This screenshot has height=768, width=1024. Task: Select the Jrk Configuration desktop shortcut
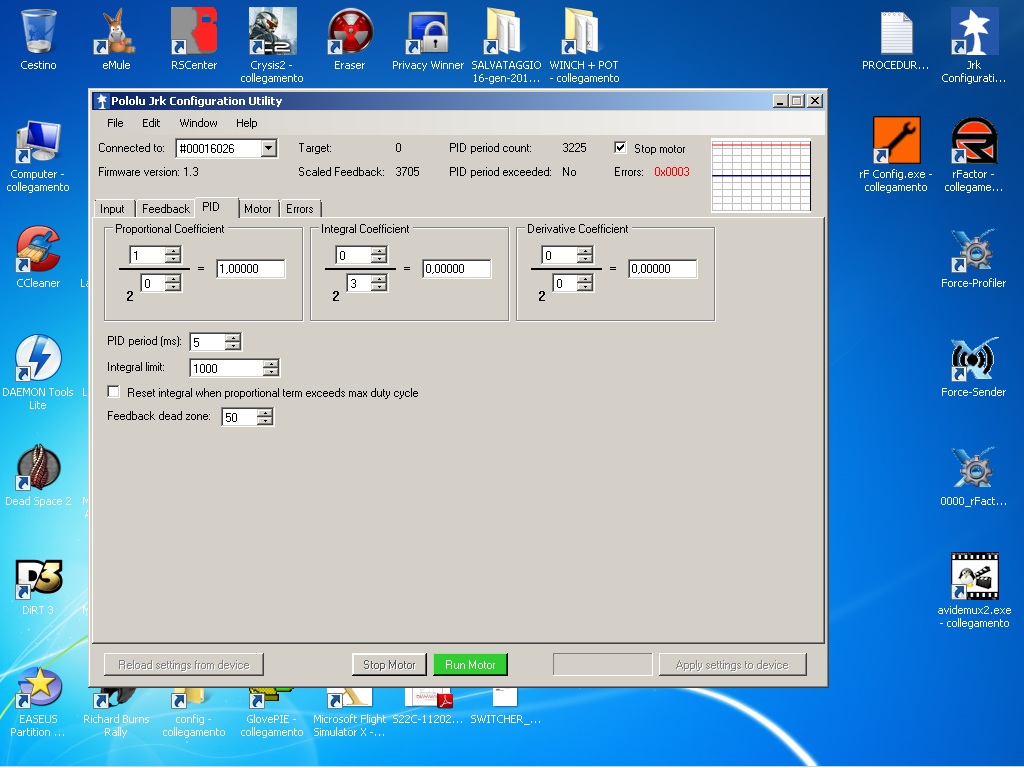(974, 33)
